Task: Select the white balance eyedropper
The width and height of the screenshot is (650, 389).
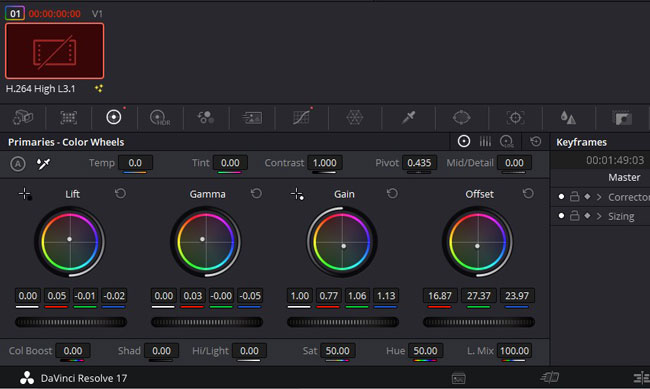Action: click(44, 163)
